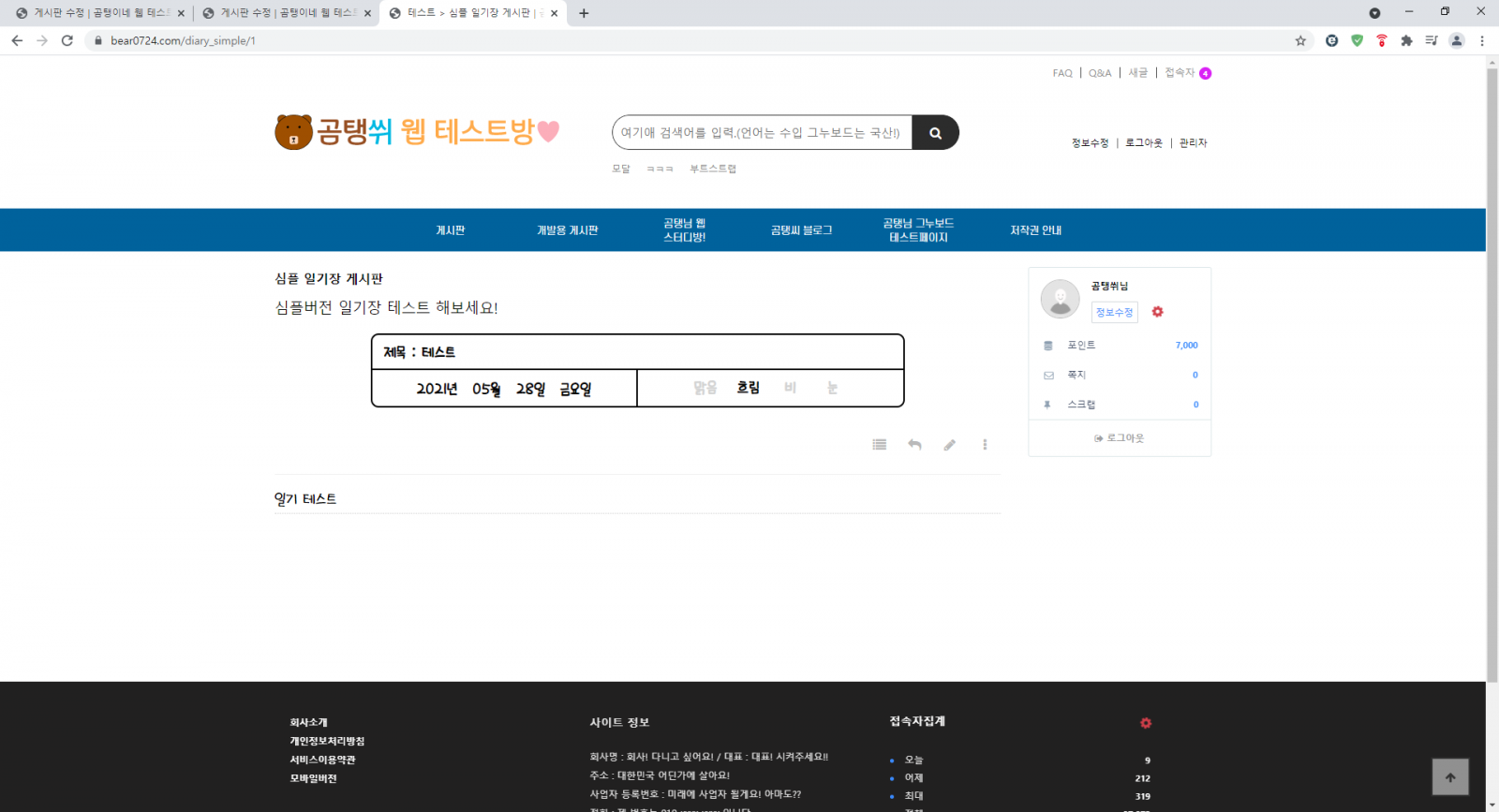1499x812 pixels.
Task: Click the 로그아웃 link in sidebar
Action: [1120, 438]
